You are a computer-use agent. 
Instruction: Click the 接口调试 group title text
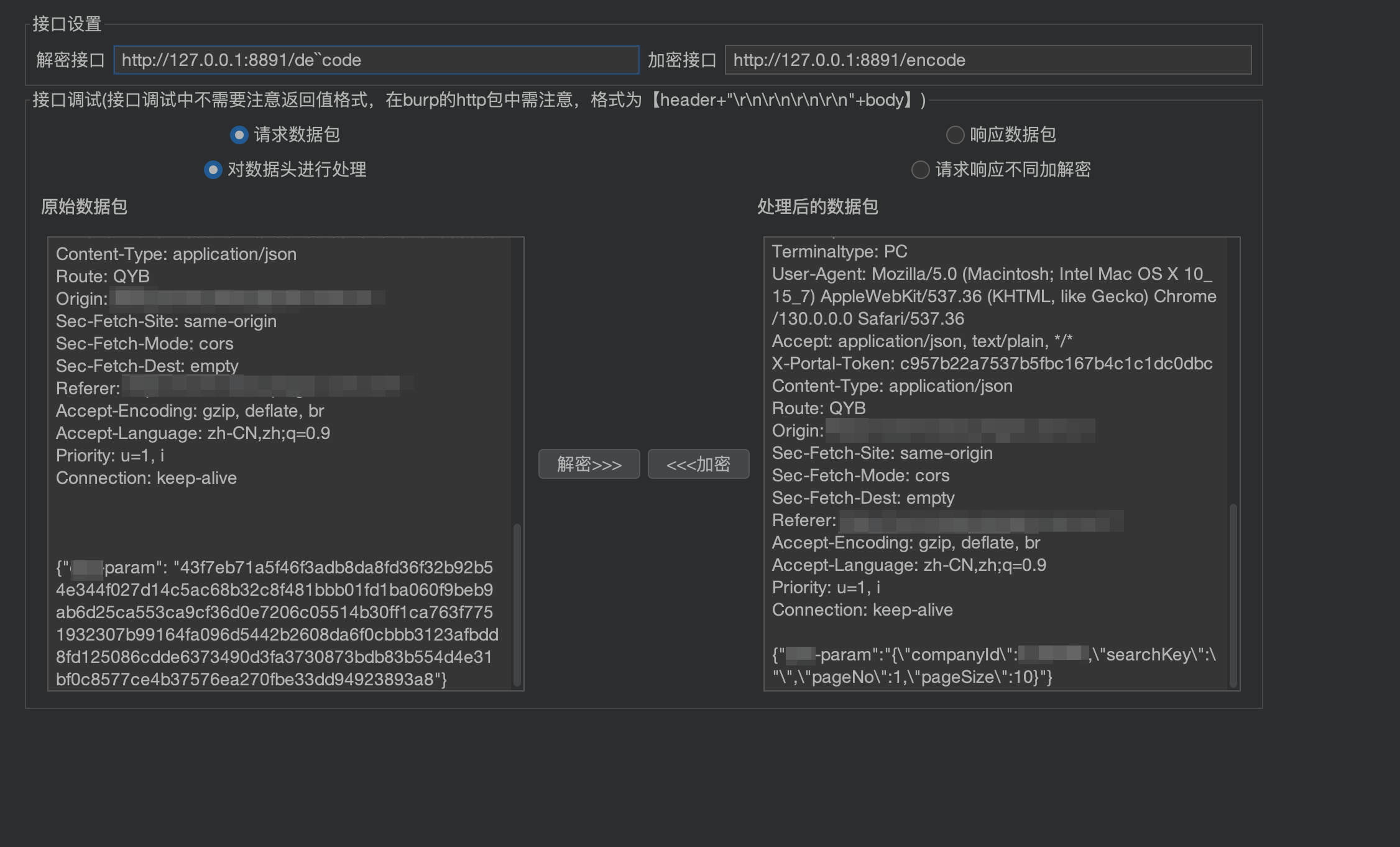[x=479, y=100]
